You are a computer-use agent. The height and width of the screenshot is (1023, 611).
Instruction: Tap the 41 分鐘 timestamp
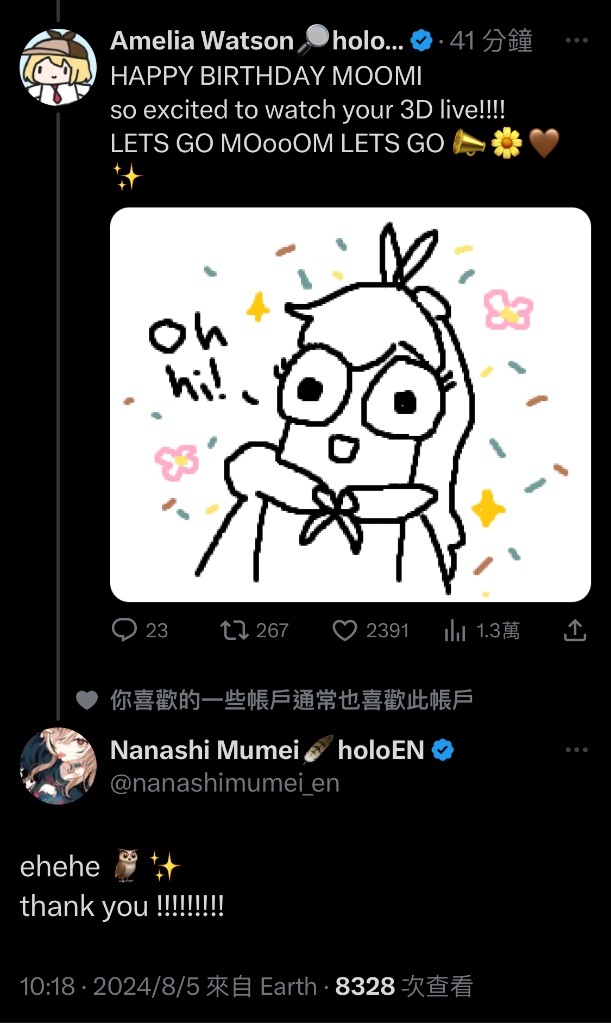tap(491, 41)
